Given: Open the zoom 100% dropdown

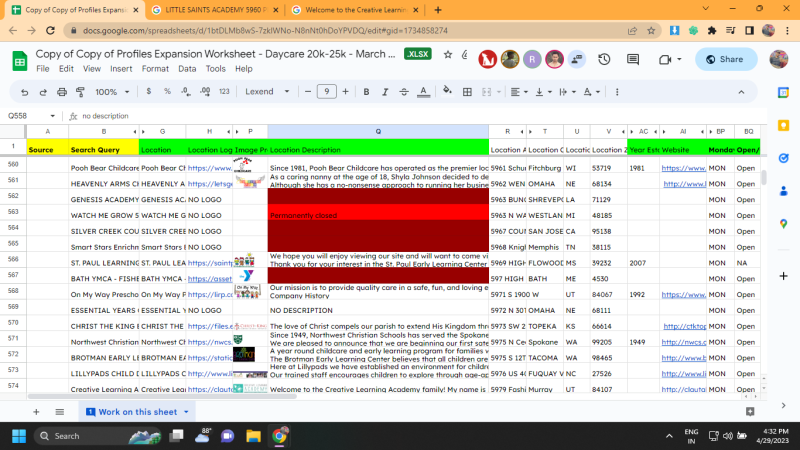Looking at the screenshot, I should (112, 92).
